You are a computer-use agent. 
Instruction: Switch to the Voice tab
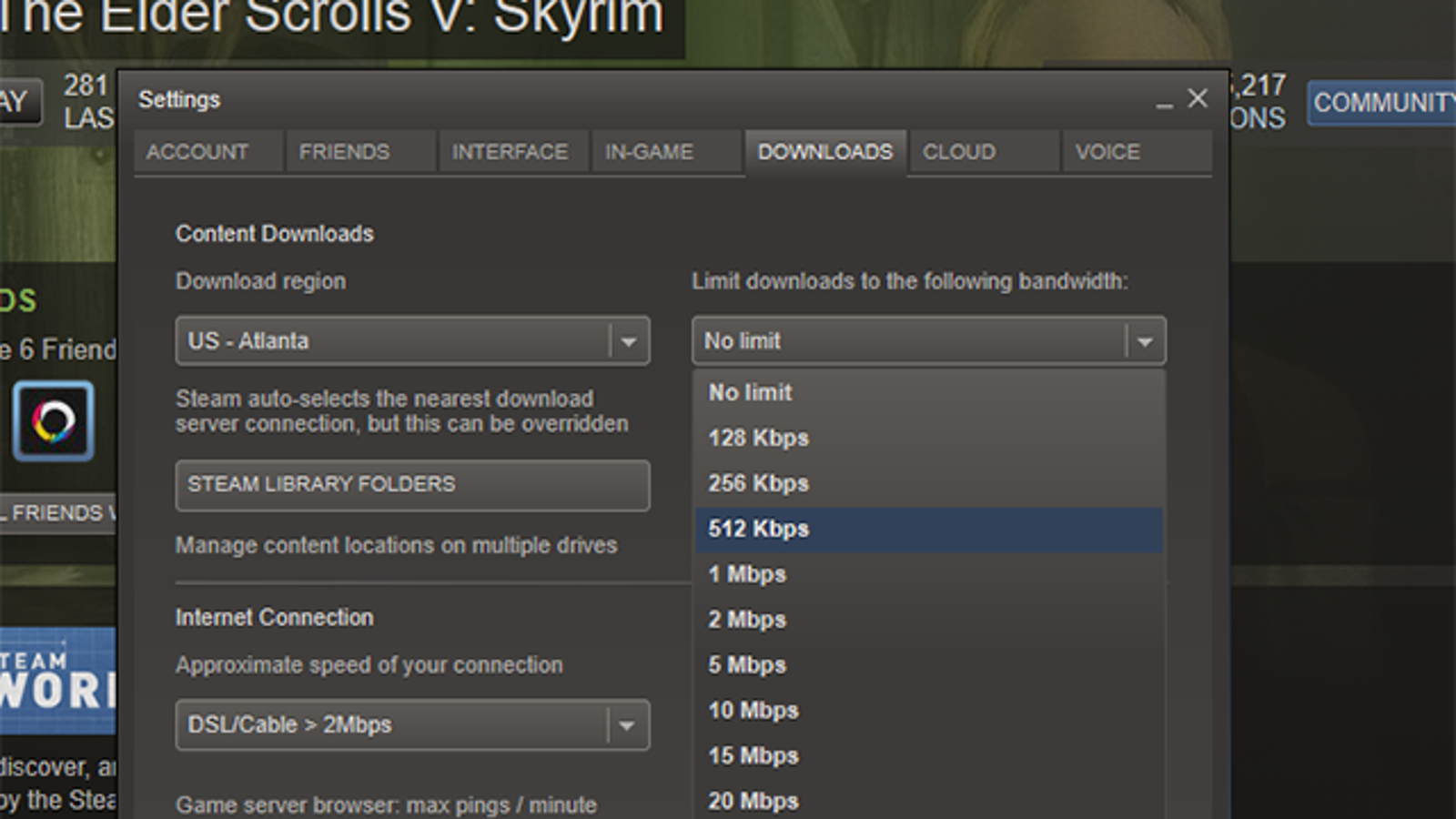point(1137,152)
